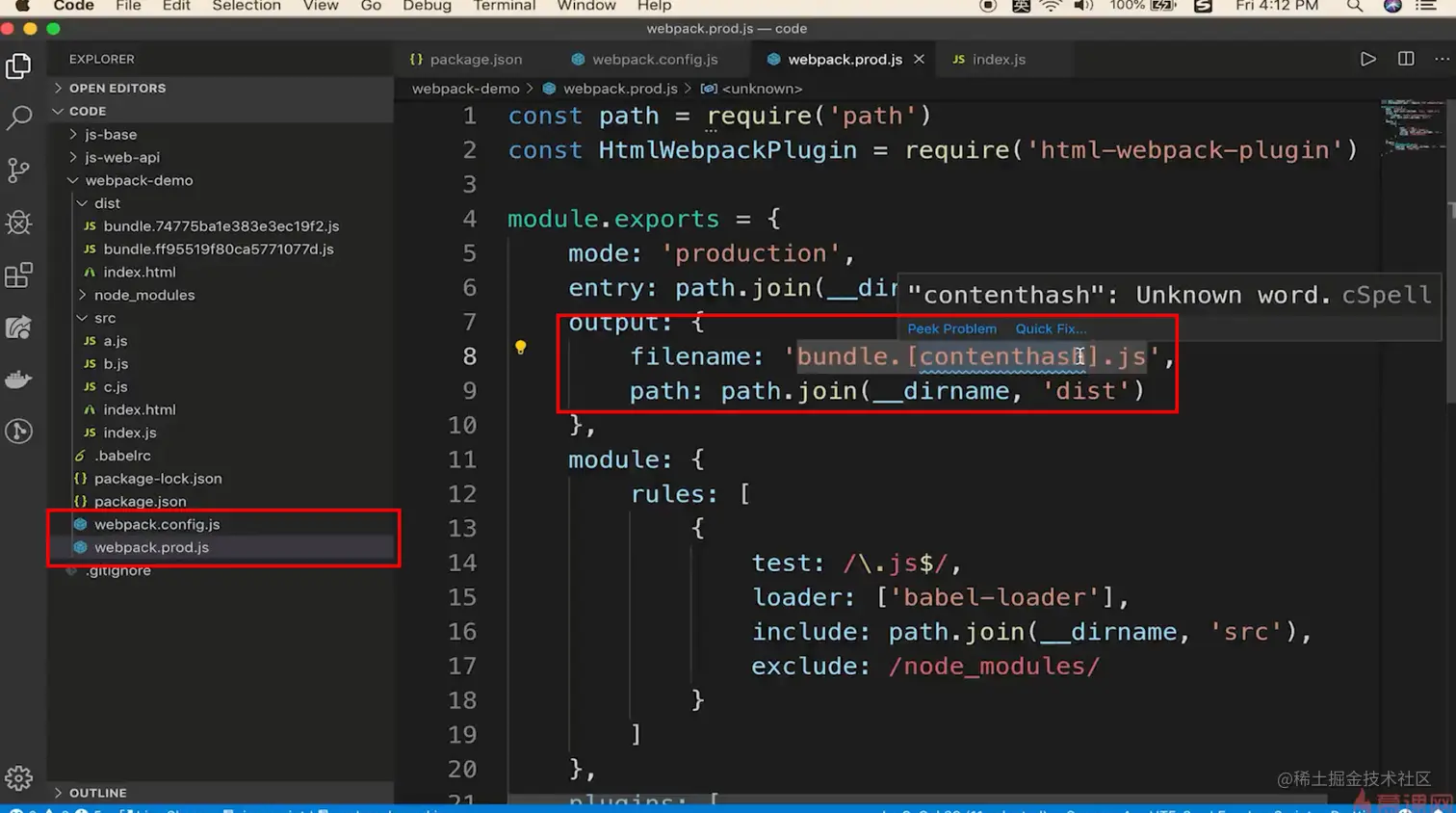
Task: Open the File menu
Action: [128, 6]
